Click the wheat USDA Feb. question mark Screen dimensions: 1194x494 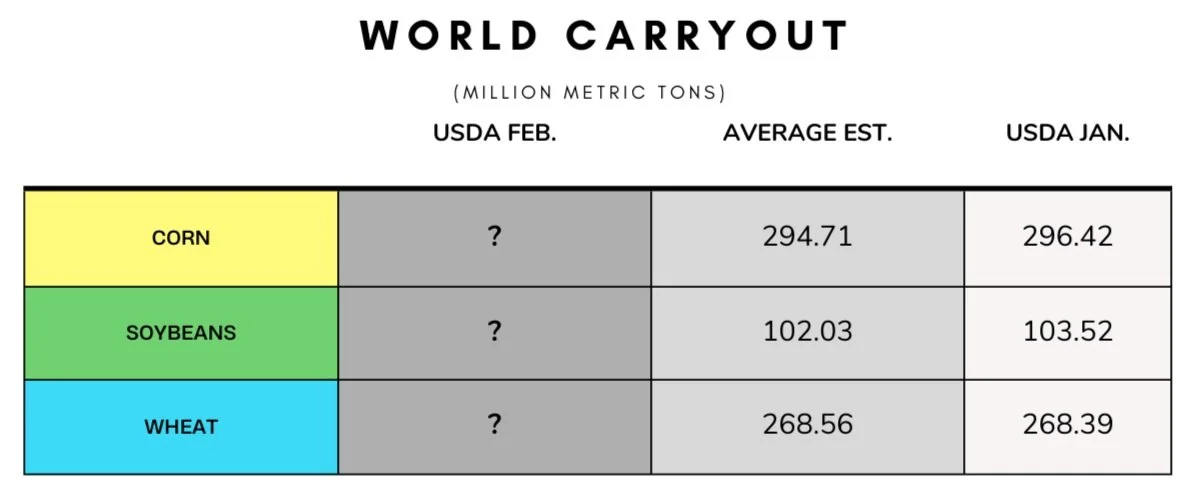tap(495, 424)
